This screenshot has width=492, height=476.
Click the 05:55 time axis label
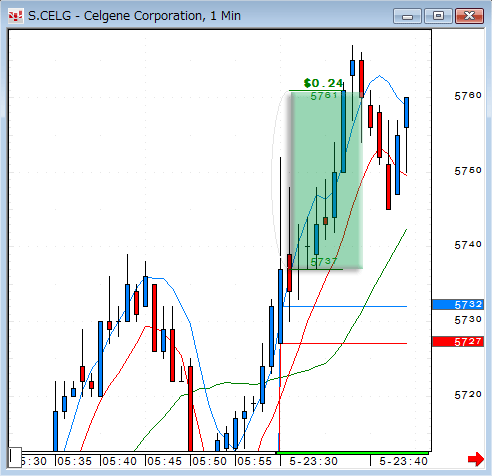coord(254,461)
